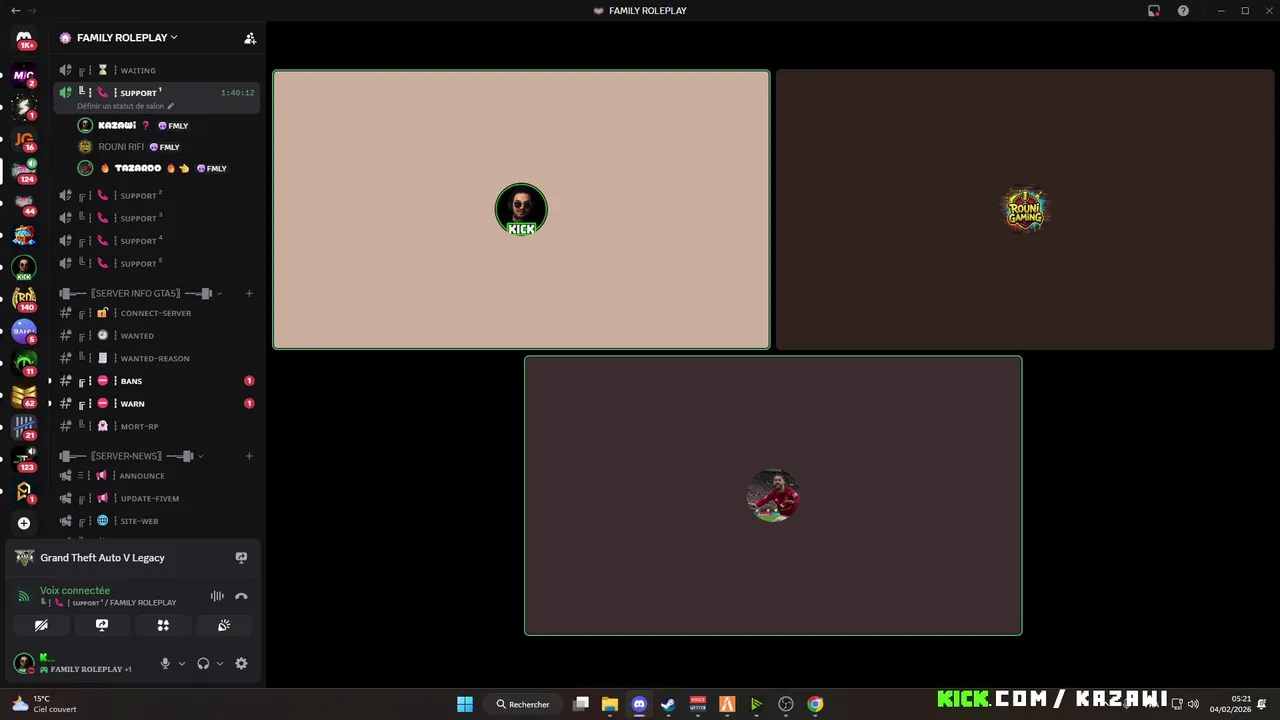Open server icon with badge 124
1280x720 pixels.
[x=24, y=171]
